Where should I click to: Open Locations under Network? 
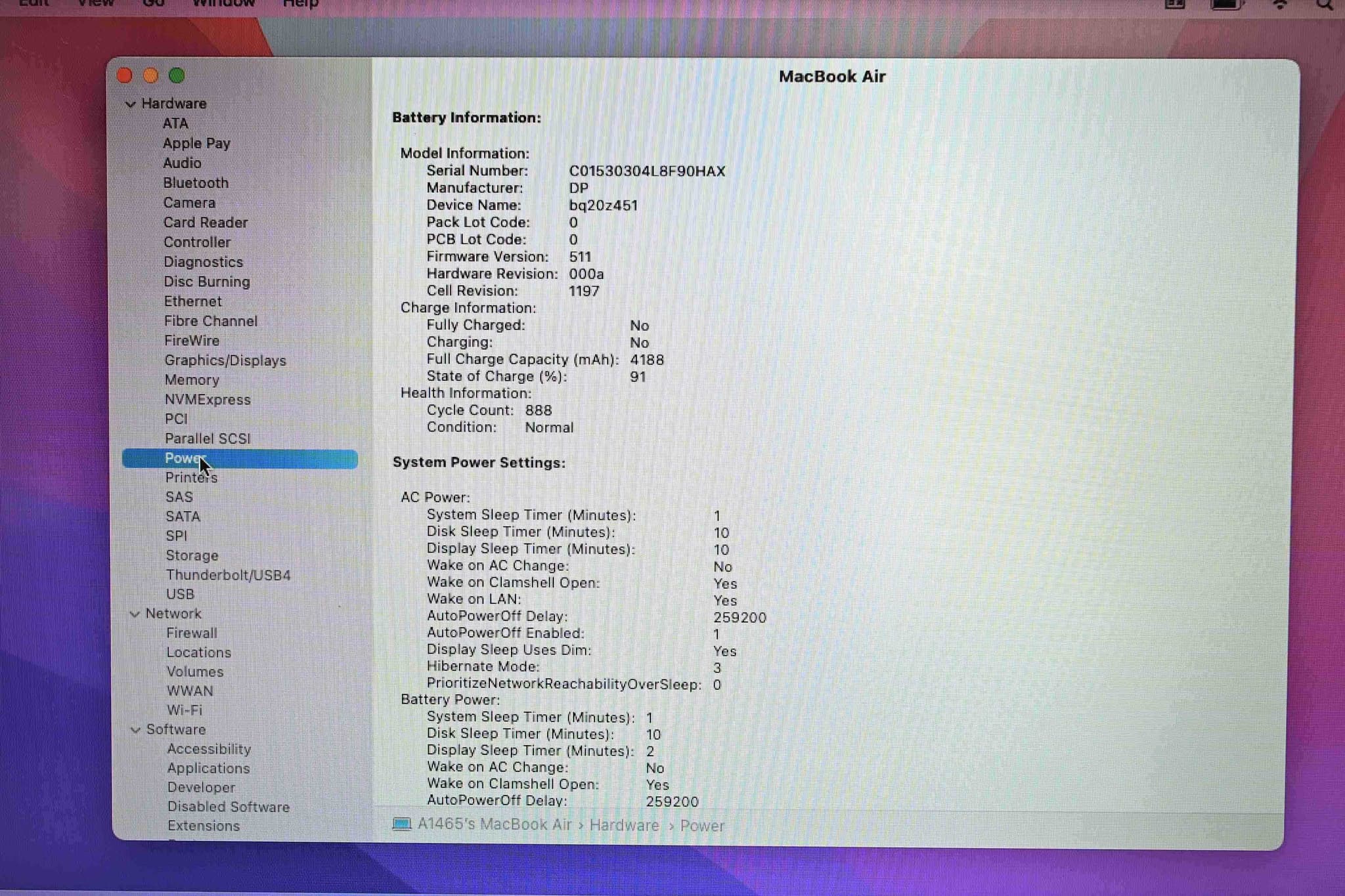[199, 652]
